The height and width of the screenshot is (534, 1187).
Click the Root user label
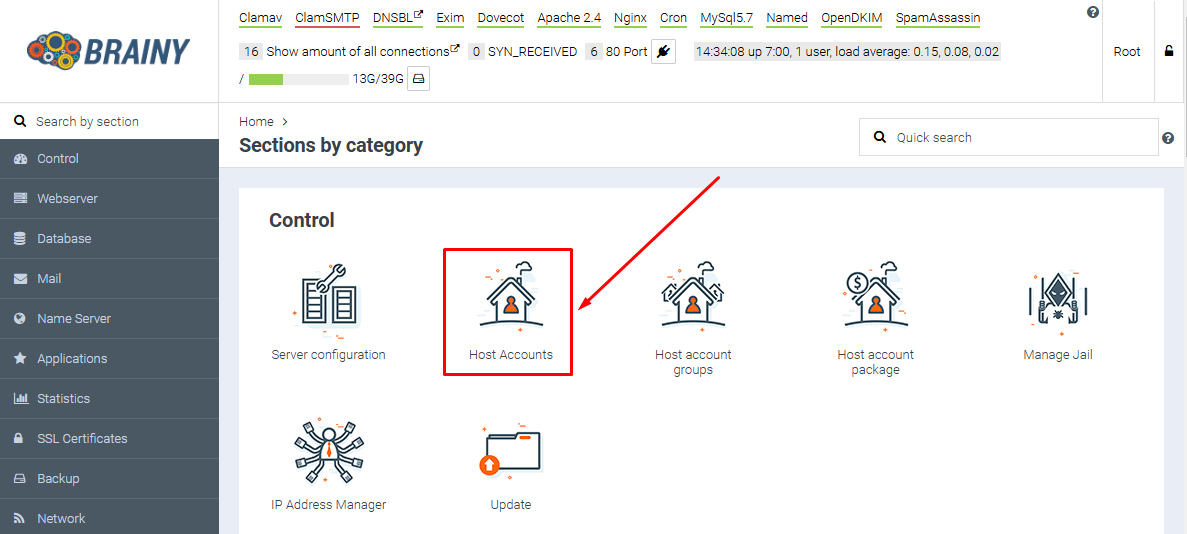(1127, 52)
